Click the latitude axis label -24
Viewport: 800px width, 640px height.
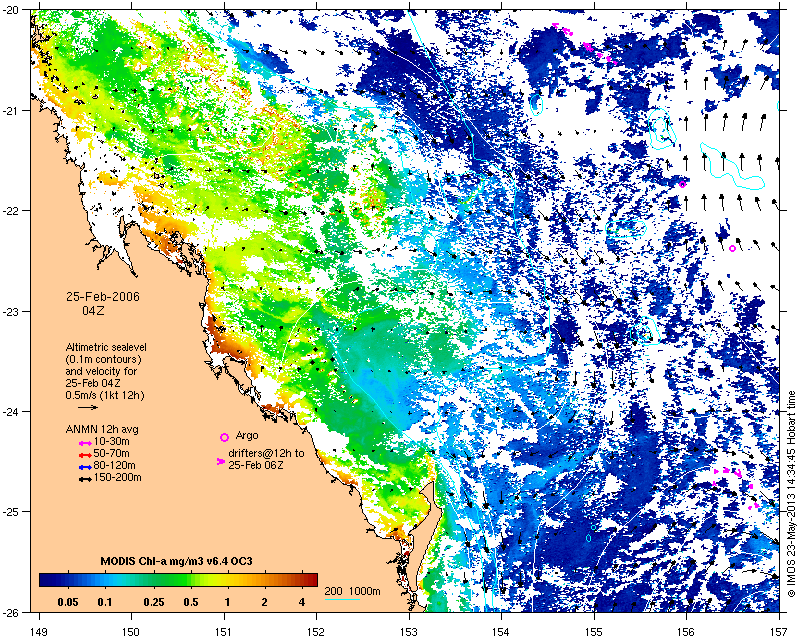pyautogui.click(x=10, y=411)
